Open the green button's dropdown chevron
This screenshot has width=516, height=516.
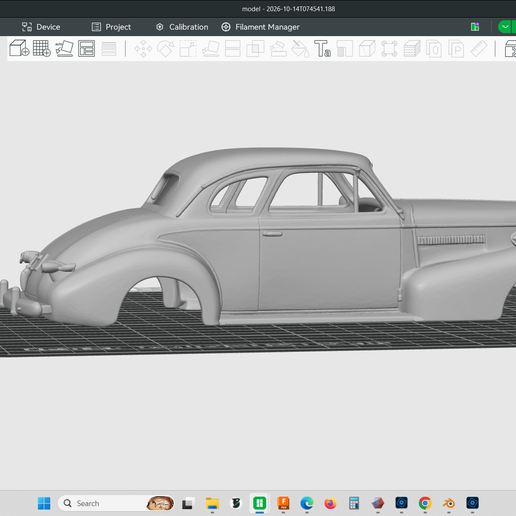coord(505,27)
